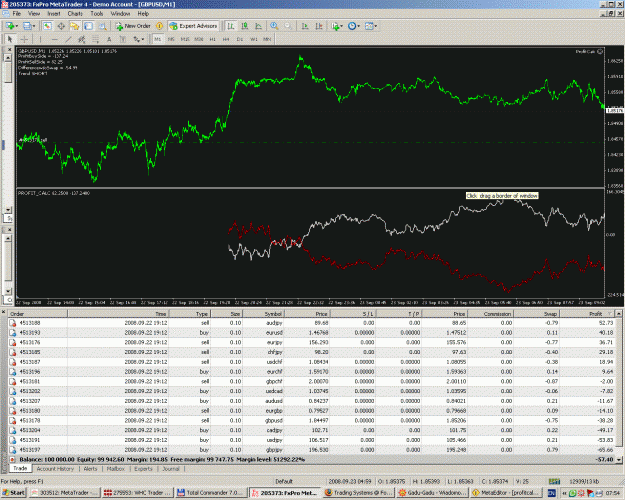Open the View menu
The width and height of the screenshot is (625, 500).
point(34,14)
